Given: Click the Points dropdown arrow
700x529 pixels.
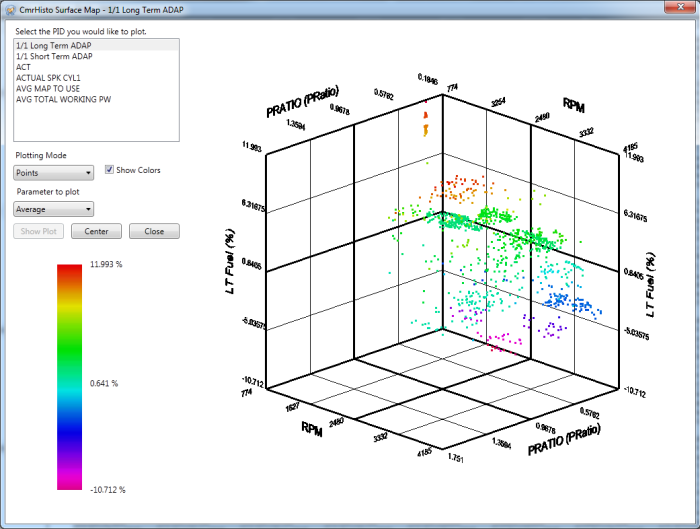Looking at the screenshot, I should (88, 173).
